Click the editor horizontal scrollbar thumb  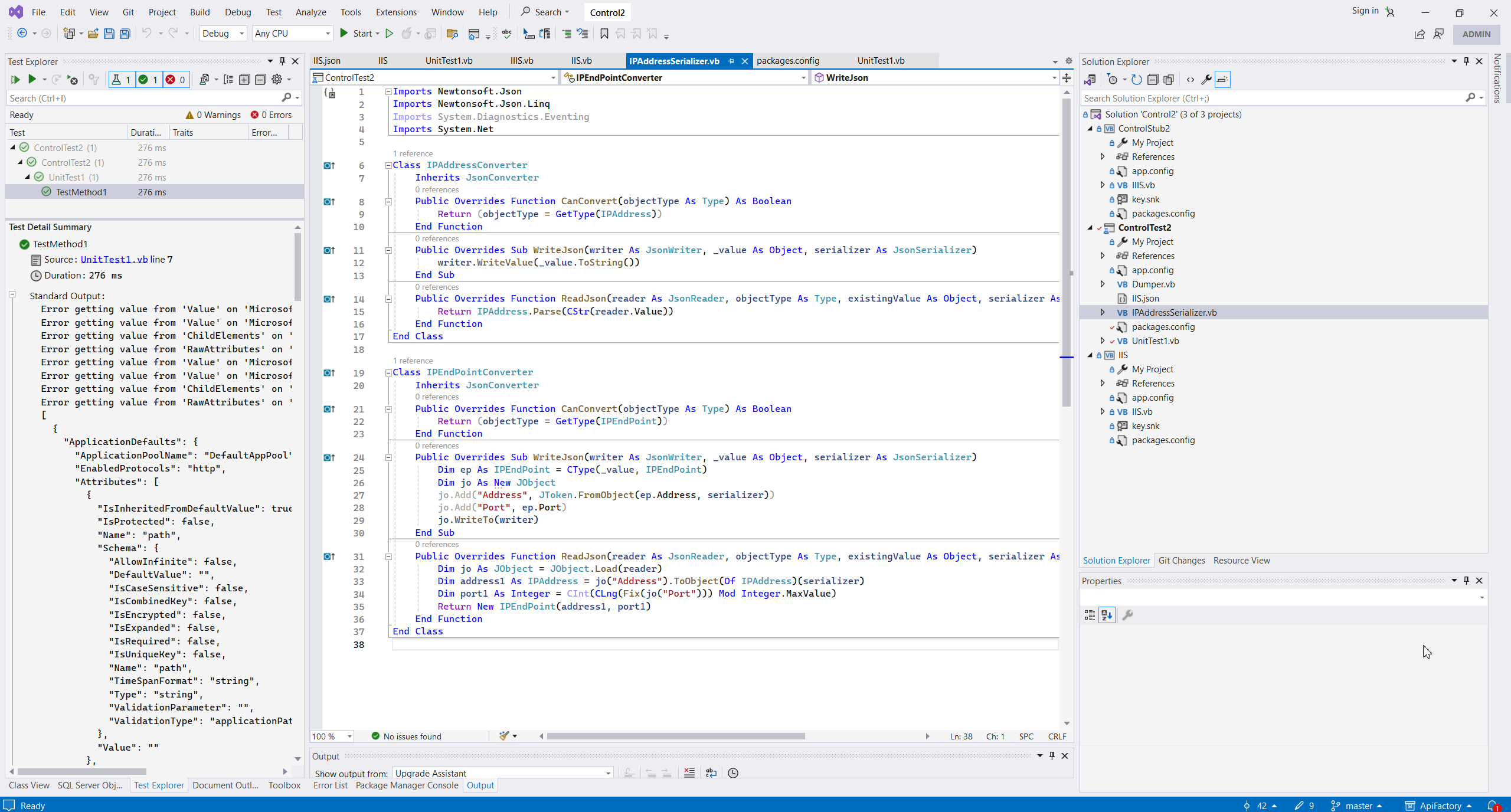(675, 736)
